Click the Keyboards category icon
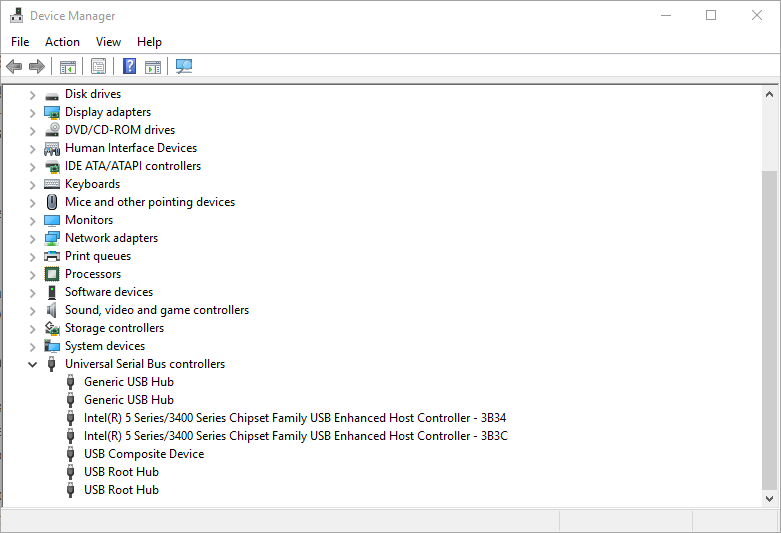This screenshot has width=781, height=533. click(x=52, y=184)
